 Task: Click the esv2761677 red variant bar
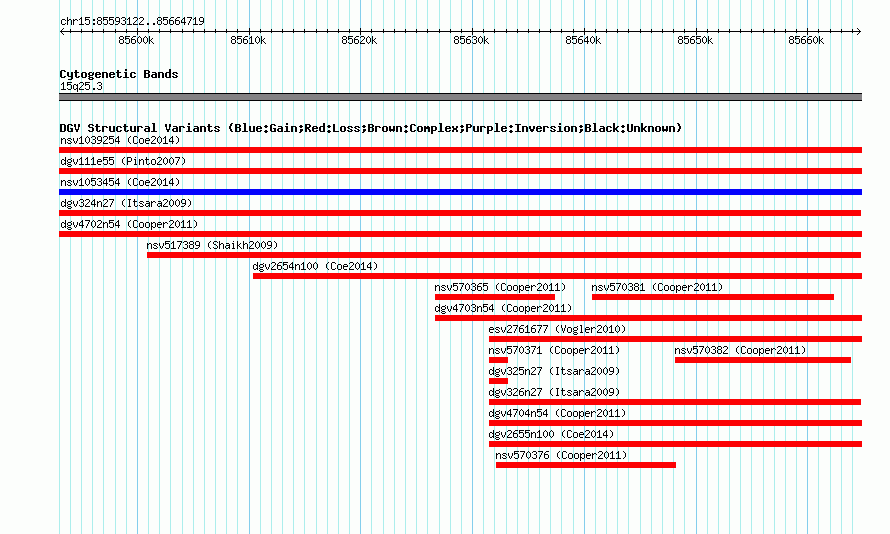point(675,339)
